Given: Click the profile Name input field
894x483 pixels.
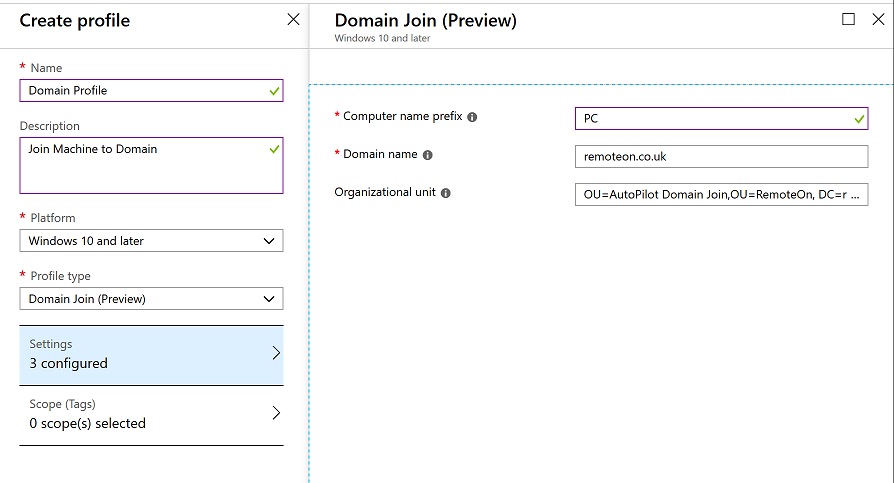Looking at the screenshot, I should [x=151, y=91].
